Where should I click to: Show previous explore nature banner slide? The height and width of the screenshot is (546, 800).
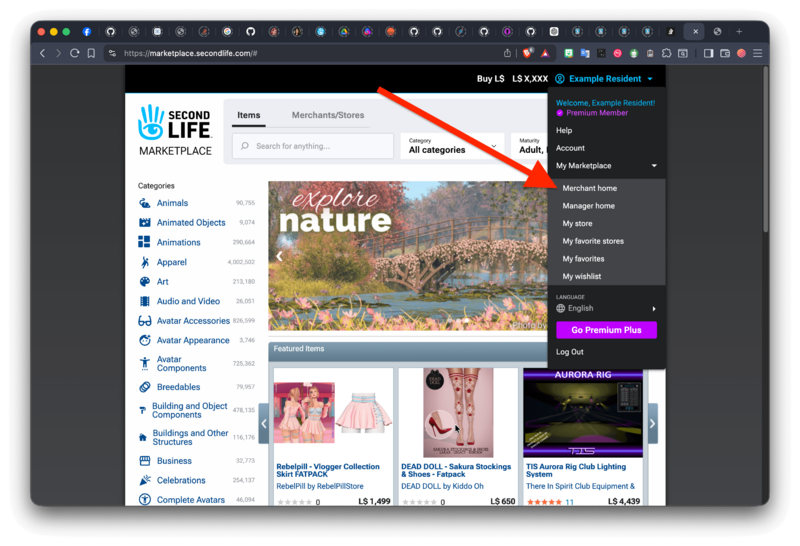280,256
